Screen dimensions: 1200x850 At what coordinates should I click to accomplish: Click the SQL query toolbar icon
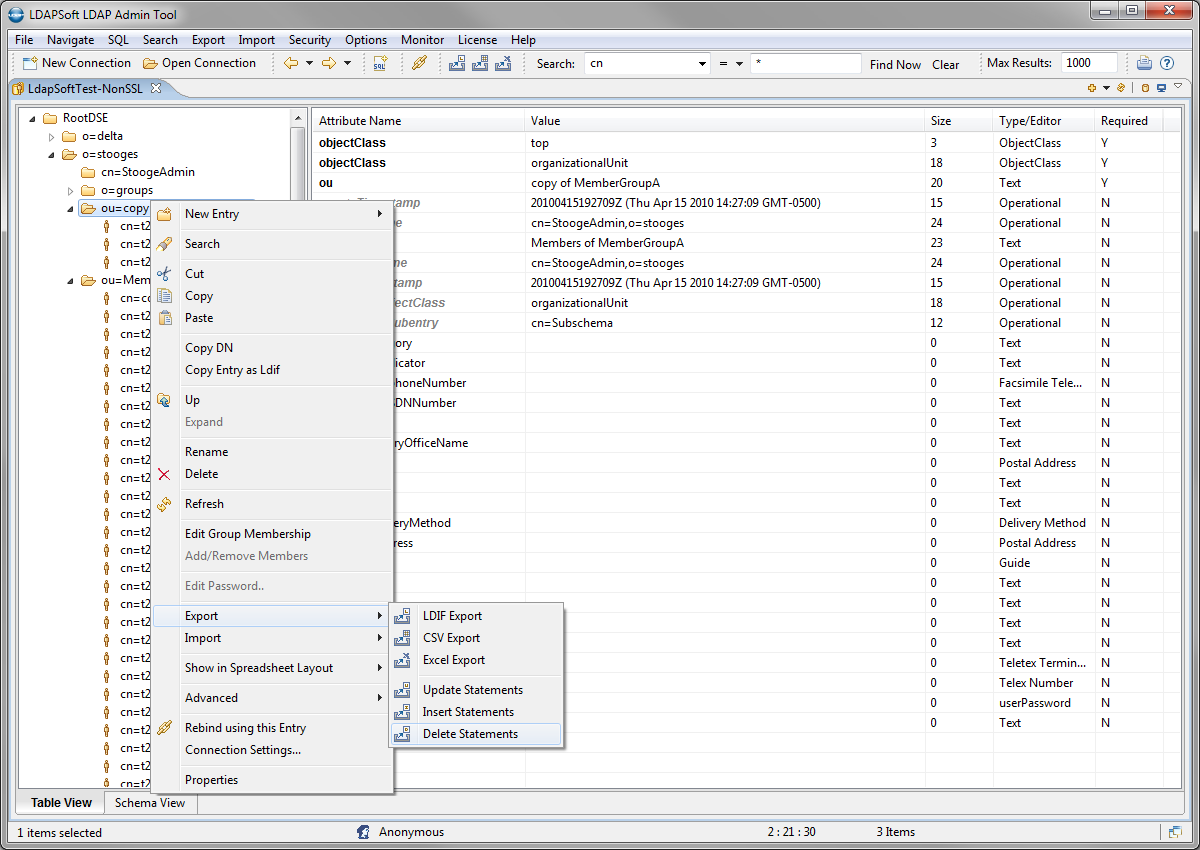[x=380, y=63]
